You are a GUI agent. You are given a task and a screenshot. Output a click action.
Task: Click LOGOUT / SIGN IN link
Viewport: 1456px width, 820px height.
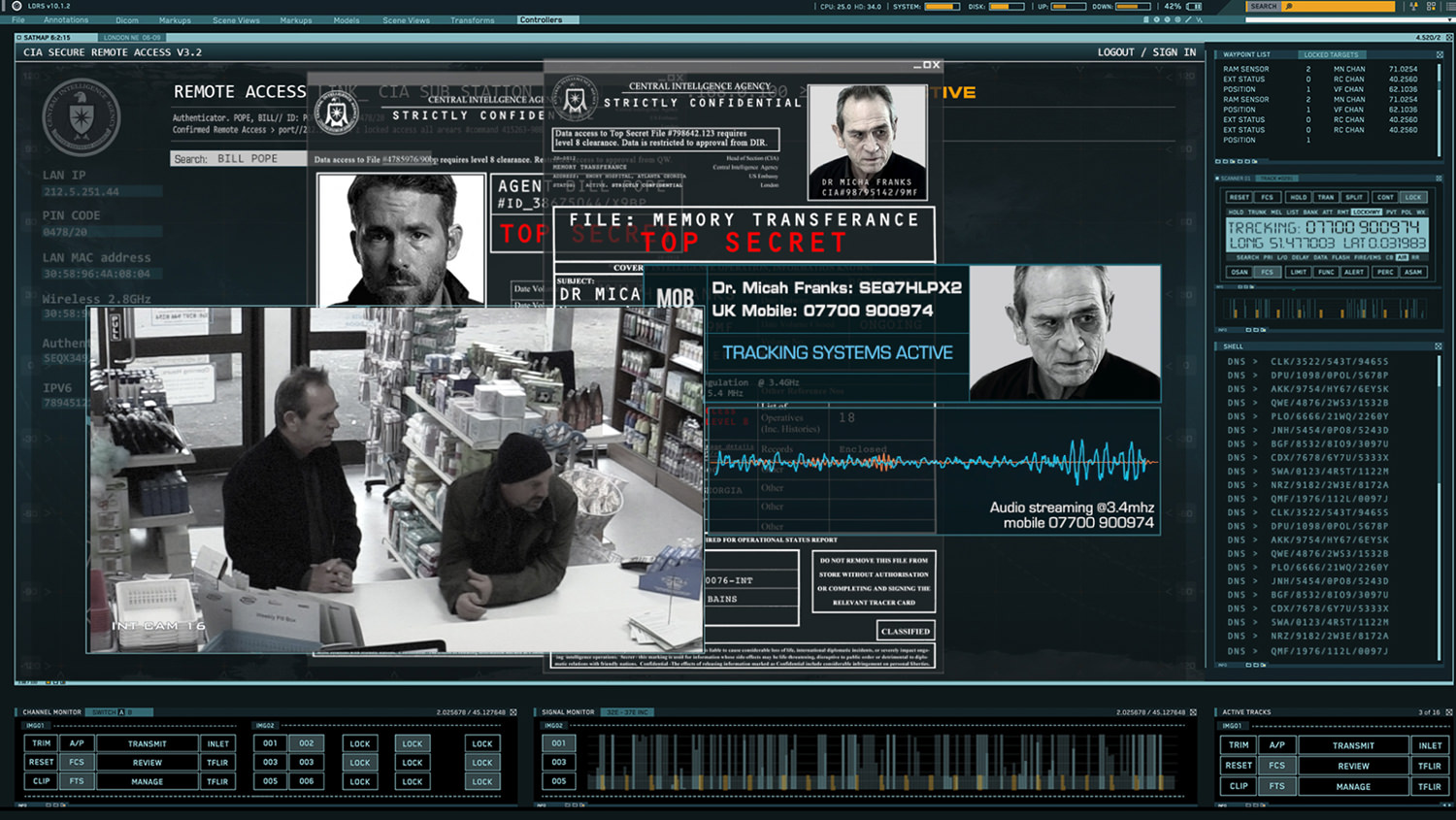(x=1146, y=52)
